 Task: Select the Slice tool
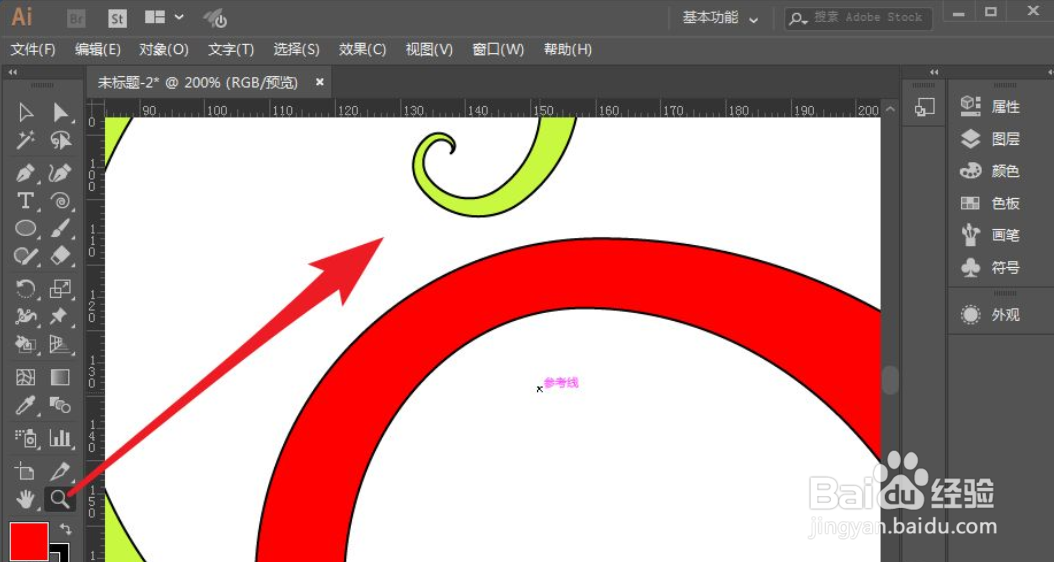coord(60,471)
